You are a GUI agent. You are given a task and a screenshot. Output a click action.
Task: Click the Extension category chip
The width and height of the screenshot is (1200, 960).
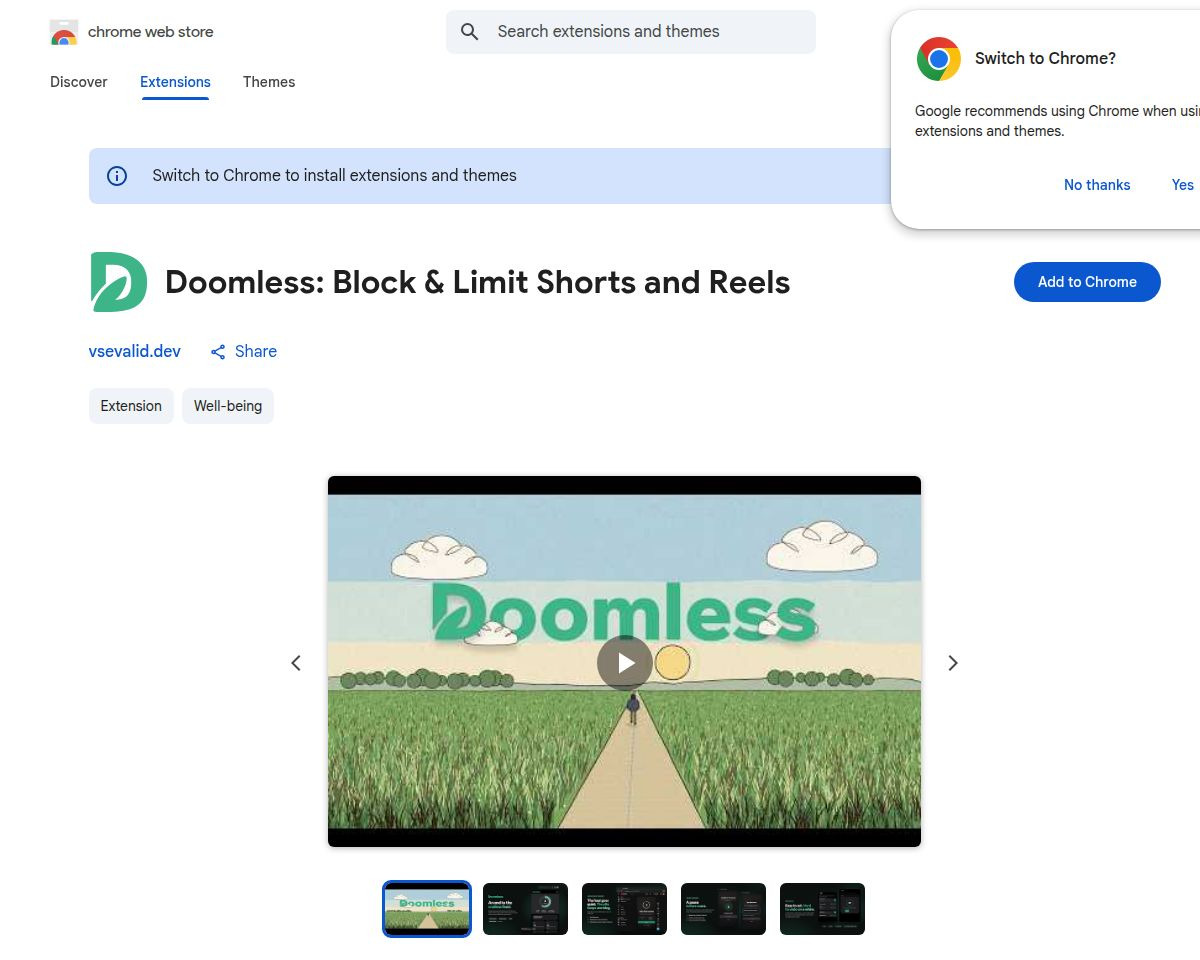pos(131,406)
